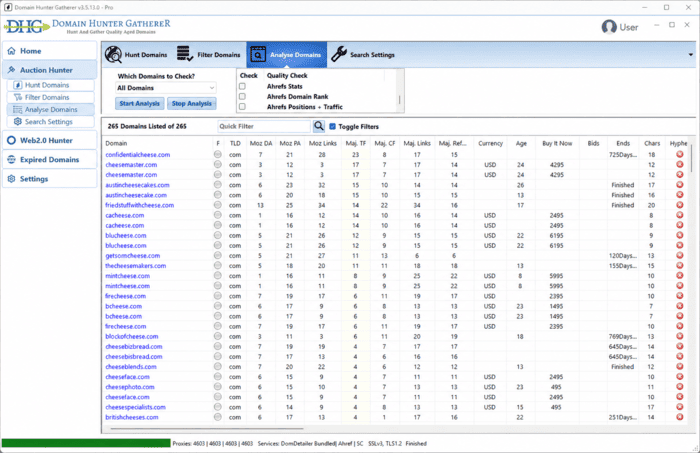This screenshot has width=700, height=453.
Task: Click favourite circle for confidentialcheese.com row
Action: [217, 154]
